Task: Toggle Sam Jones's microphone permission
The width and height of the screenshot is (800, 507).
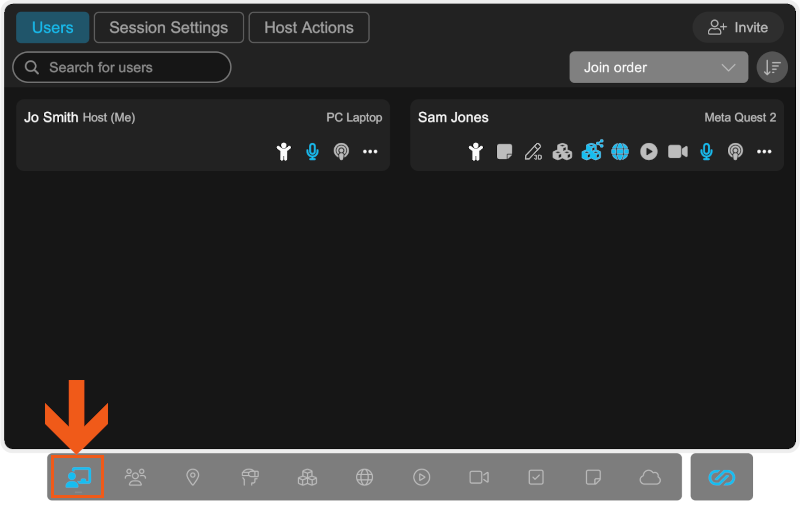Action: [x=706, y=152]
